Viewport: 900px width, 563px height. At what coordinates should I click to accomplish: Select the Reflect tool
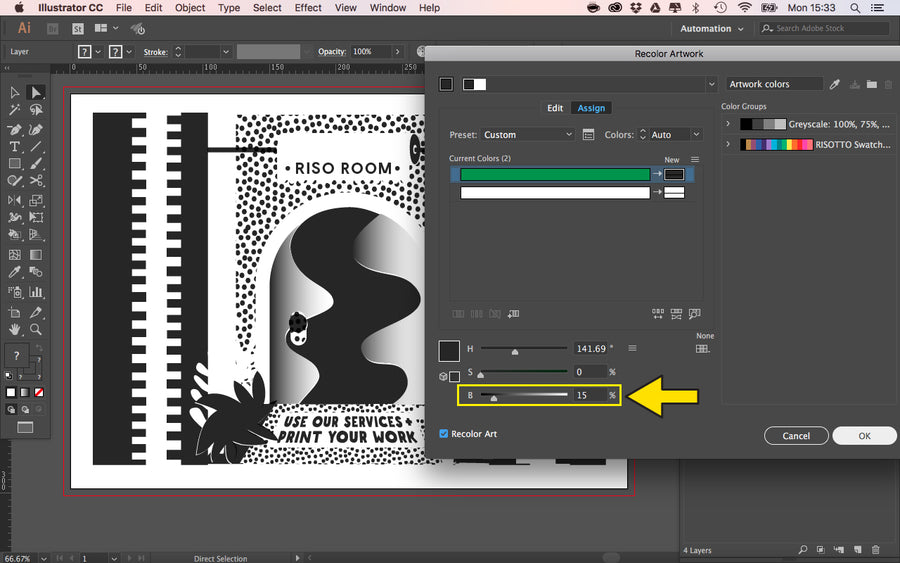pyautogui.click(x=14, y=200)
